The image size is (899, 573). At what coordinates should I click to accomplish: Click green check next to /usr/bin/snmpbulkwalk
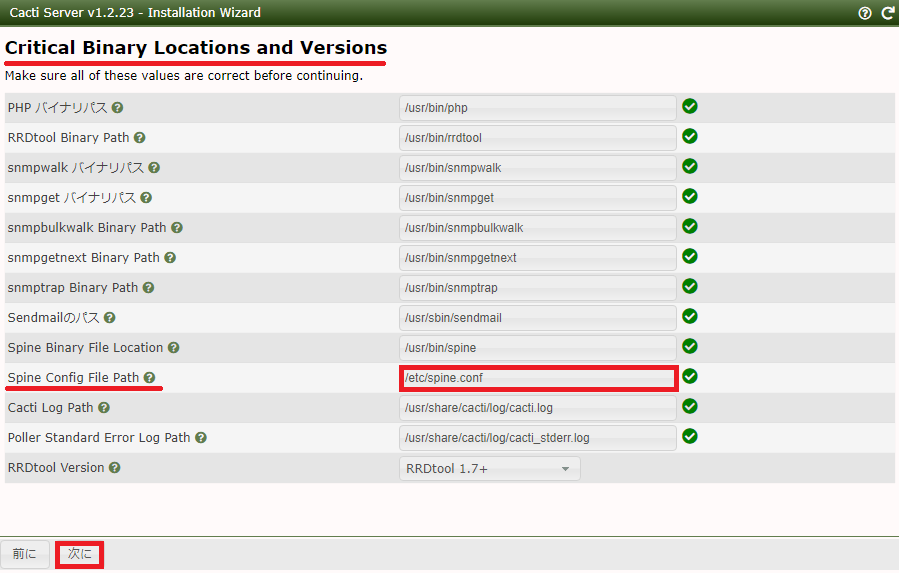[690, 226]
